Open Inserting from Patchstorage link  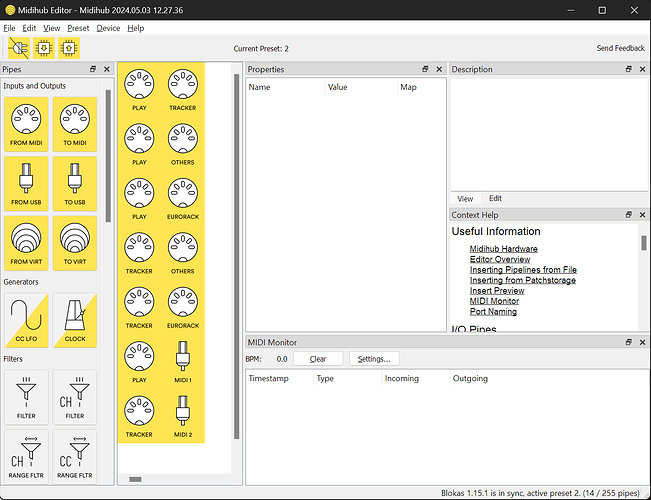523,280
